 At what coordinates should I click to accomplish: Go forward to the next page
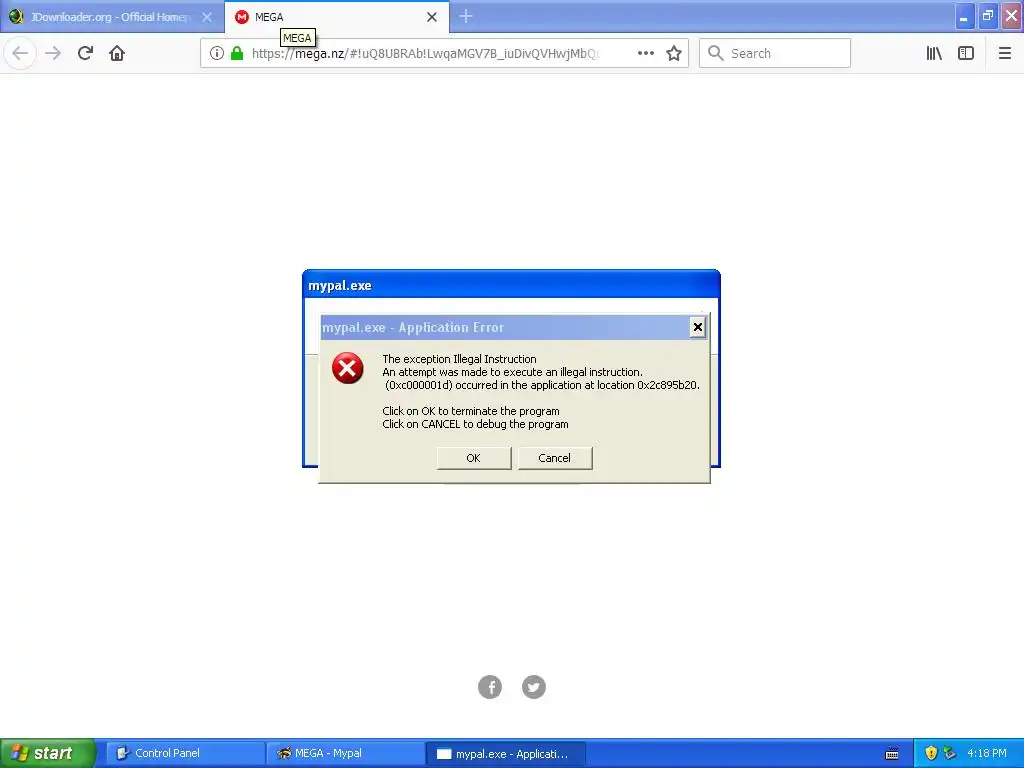tap(53, 54)
